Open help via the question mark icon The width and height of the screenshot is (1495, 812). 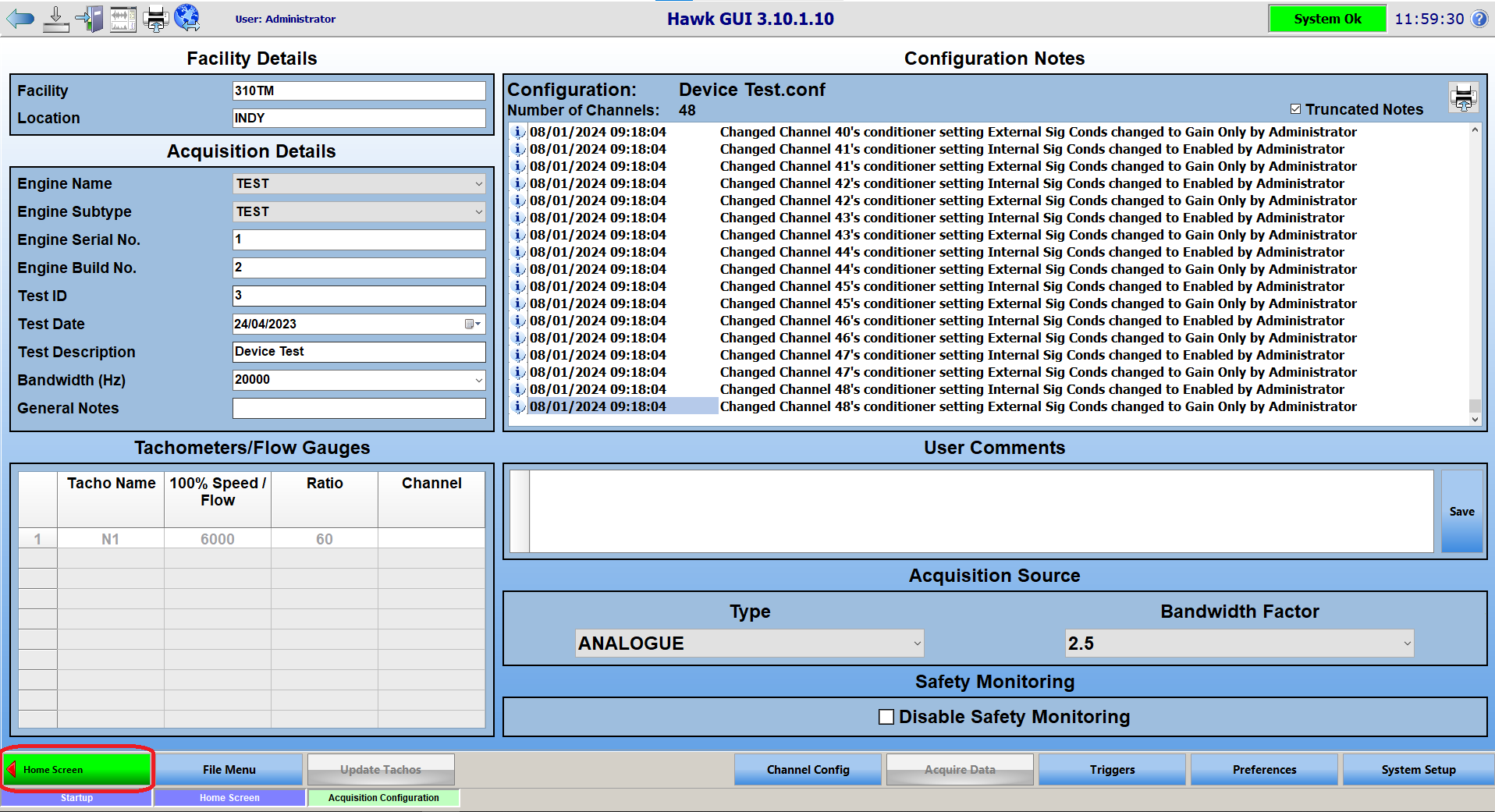pos(1479,19)
